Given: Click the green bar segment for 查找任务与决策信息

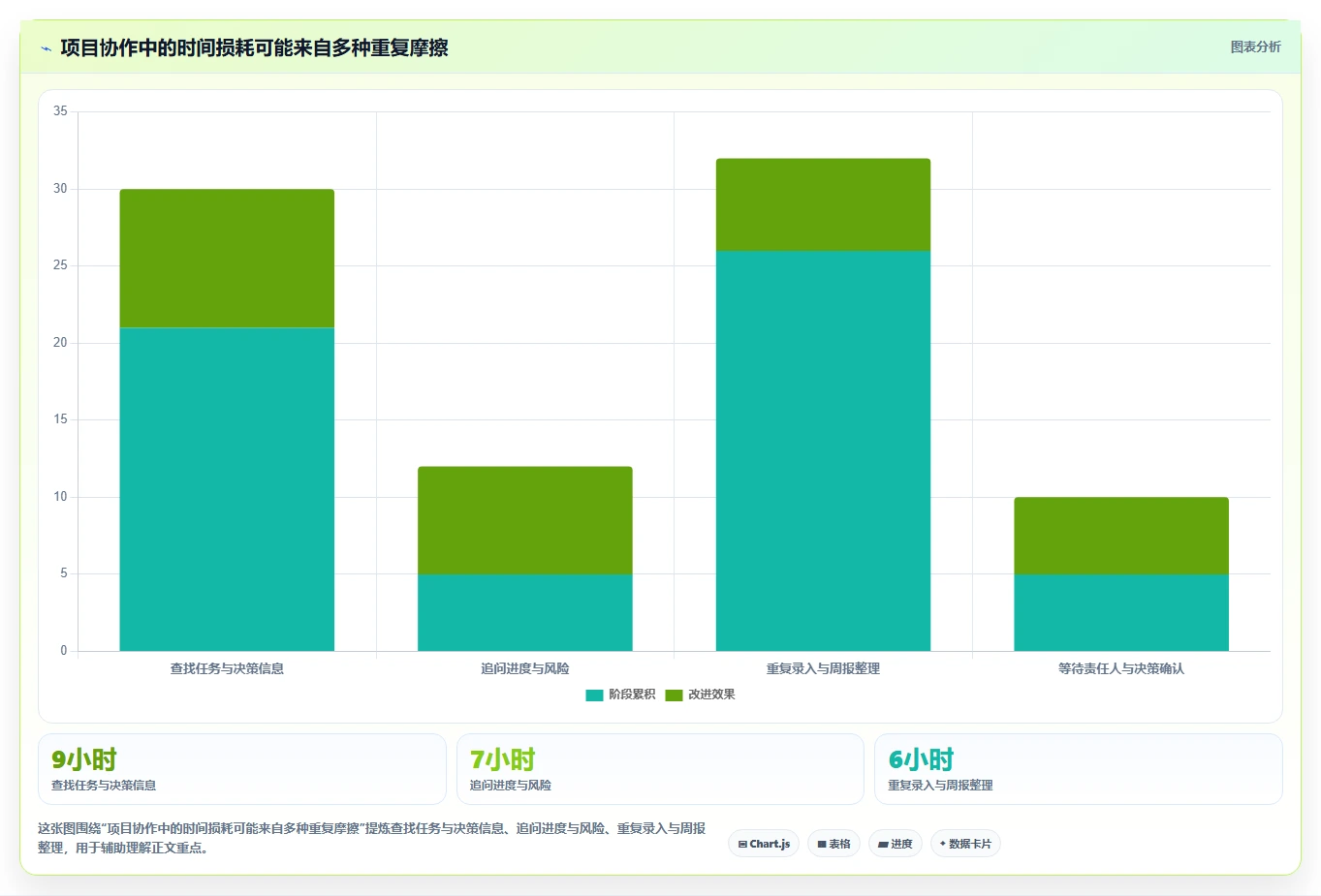Looking at the screenshot, I should point(227,259).
